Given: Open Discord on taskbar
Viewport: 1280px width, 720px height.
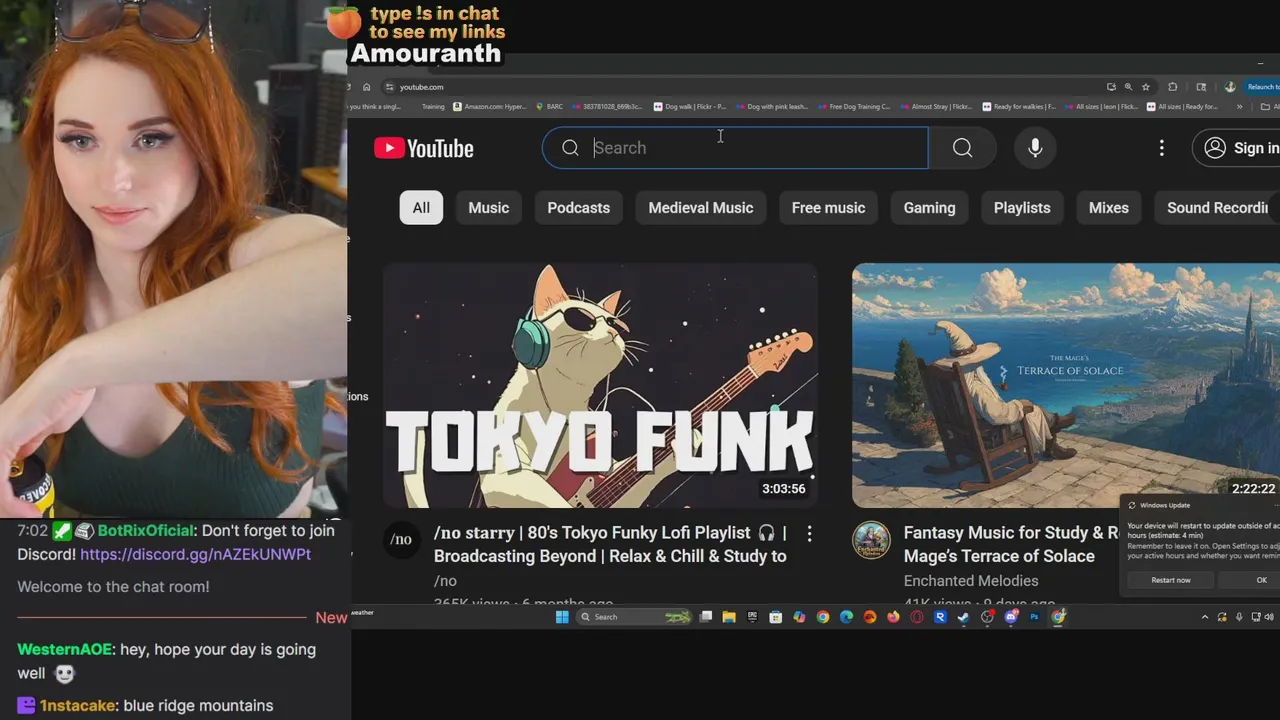Looking at the screenshot, I should [x=1010, y=617].
